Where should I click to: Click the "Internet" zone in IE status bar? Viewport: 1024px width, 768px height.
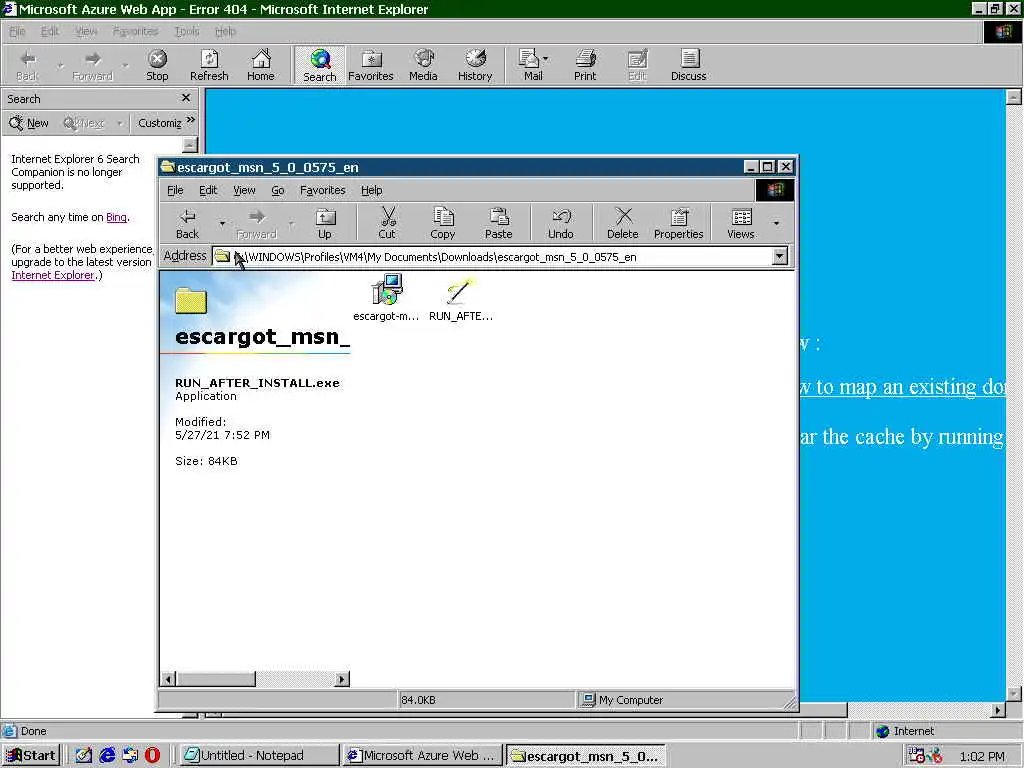pyautogui.click(x=905, y=731)
